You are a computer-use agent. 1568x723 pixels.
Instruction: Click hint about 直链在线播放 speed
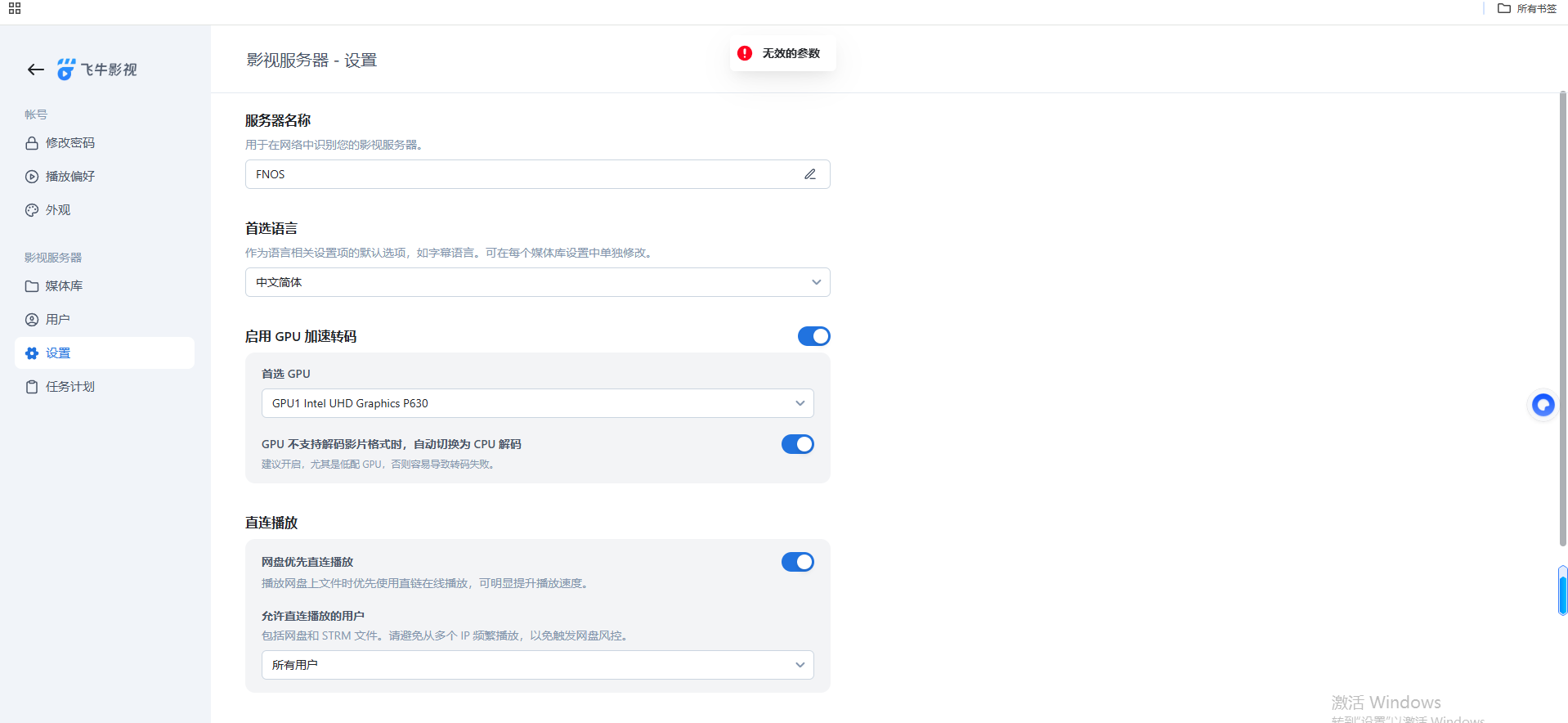(x=427, y=583)
